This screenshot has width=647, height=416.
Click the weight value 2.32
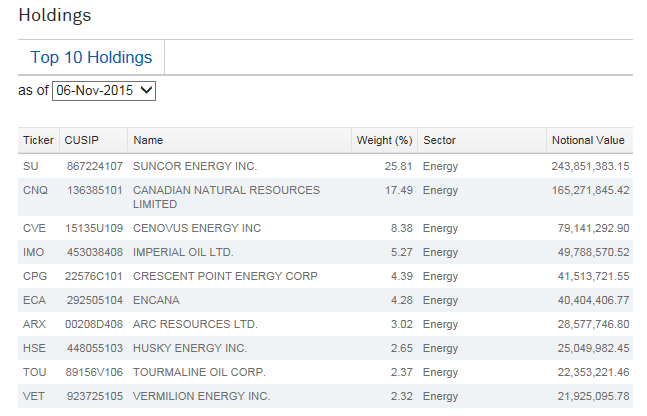point(402,396)
